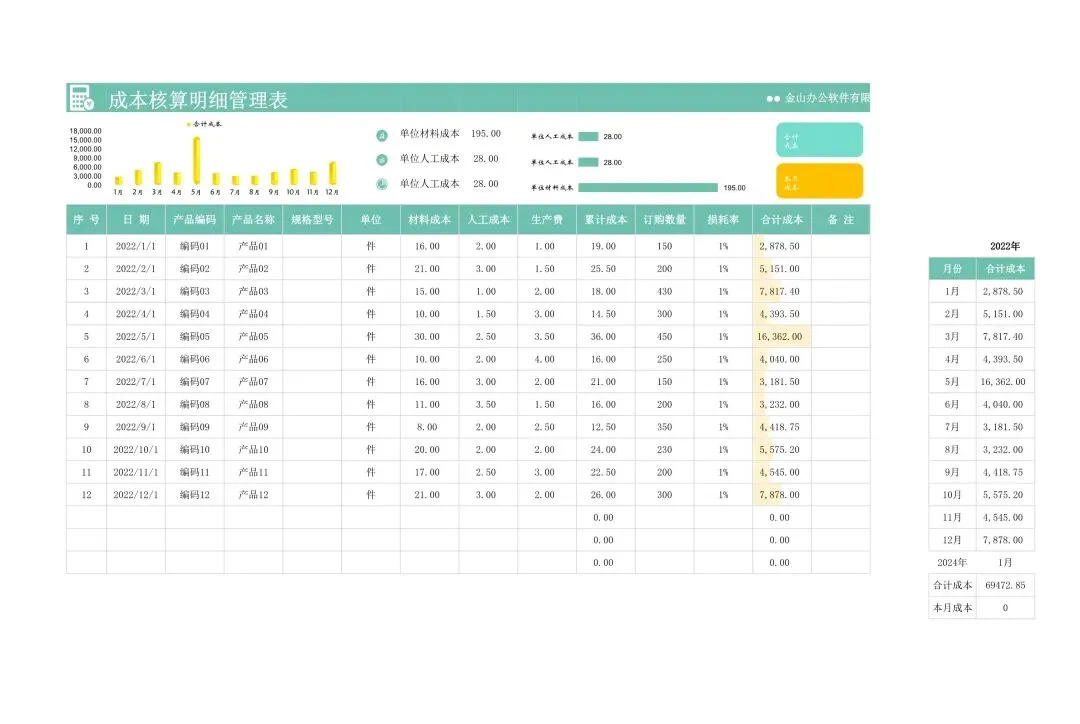The width and height of the screenshot is (1080, 724).
Task: Click the date cell 2022/1/1
Action: tap(136, 246)
